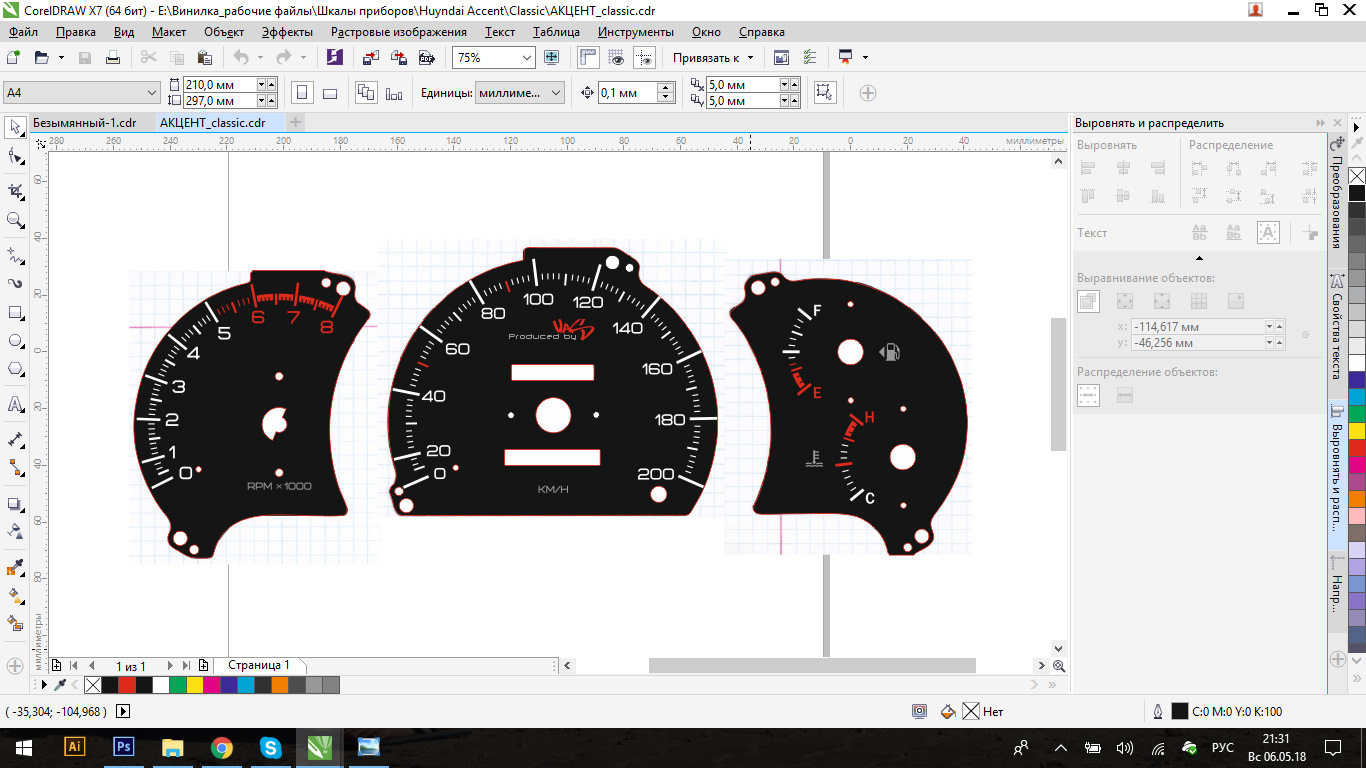Open the units dropdown showing millimeters
This screenshot has height=768, width=1366.
(557, 93)
